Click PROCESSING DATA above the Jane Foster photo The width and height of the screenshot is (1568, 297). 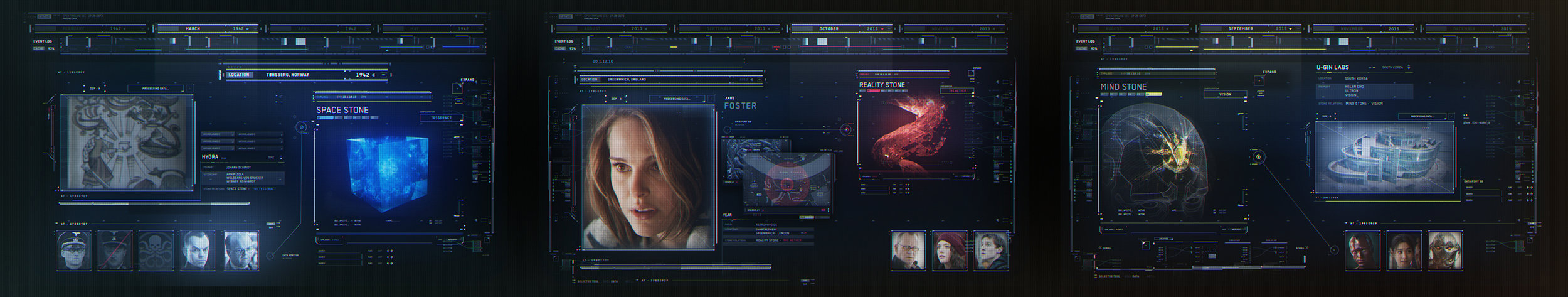677,99
